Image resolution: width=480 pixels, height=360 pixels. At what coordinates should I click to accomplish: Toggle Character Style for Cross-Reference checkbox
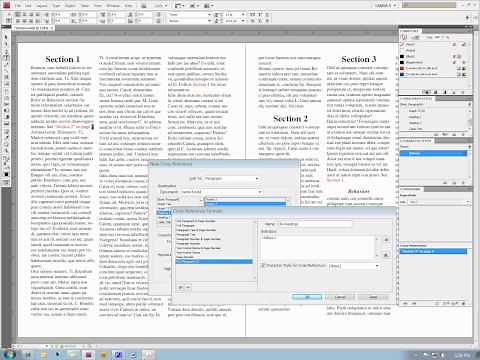pos(263,266)
